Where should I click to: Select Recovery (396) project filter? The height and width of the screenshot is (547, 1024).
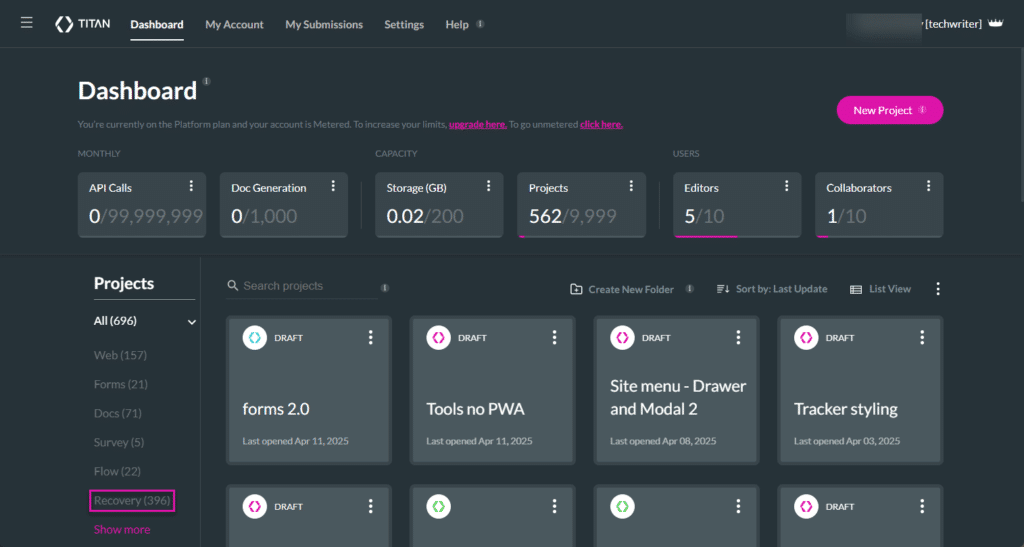(133, 500)
